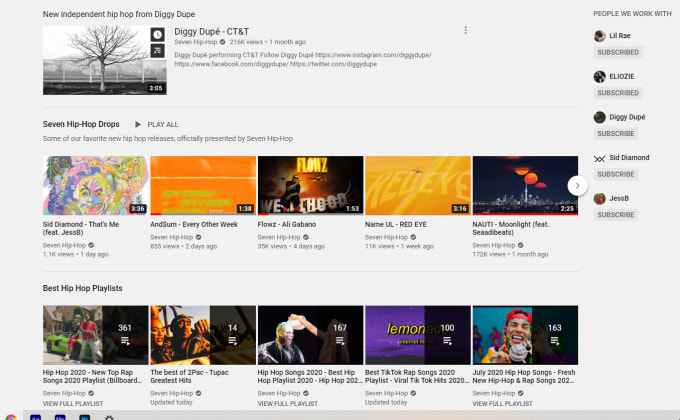Click the play triangle beside PLAY ALL

(137, 125)
